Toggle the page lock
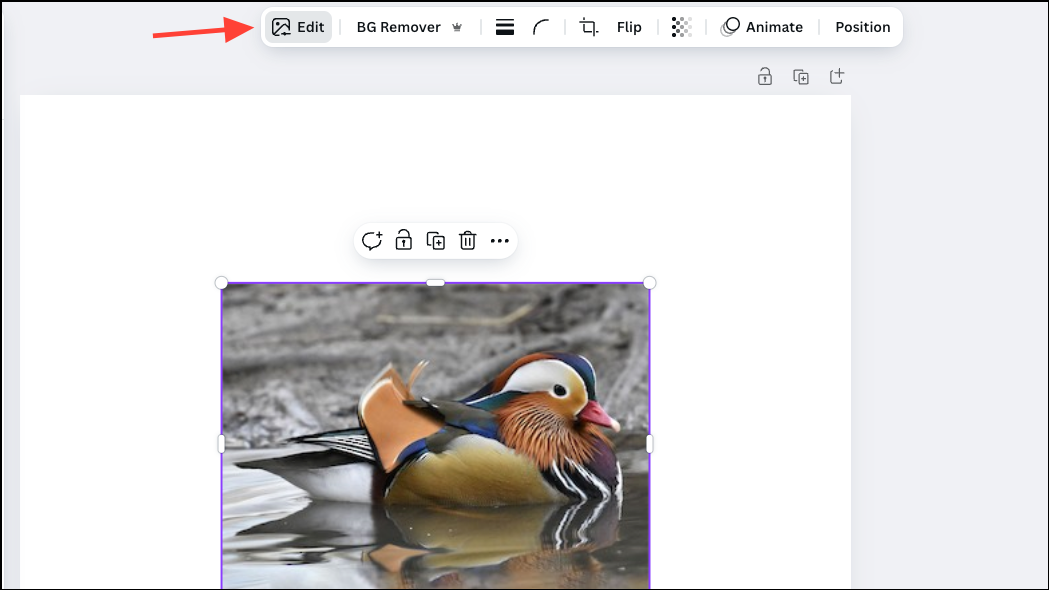The width and height of the screenshot is (1049, 590). click(764, 76)
